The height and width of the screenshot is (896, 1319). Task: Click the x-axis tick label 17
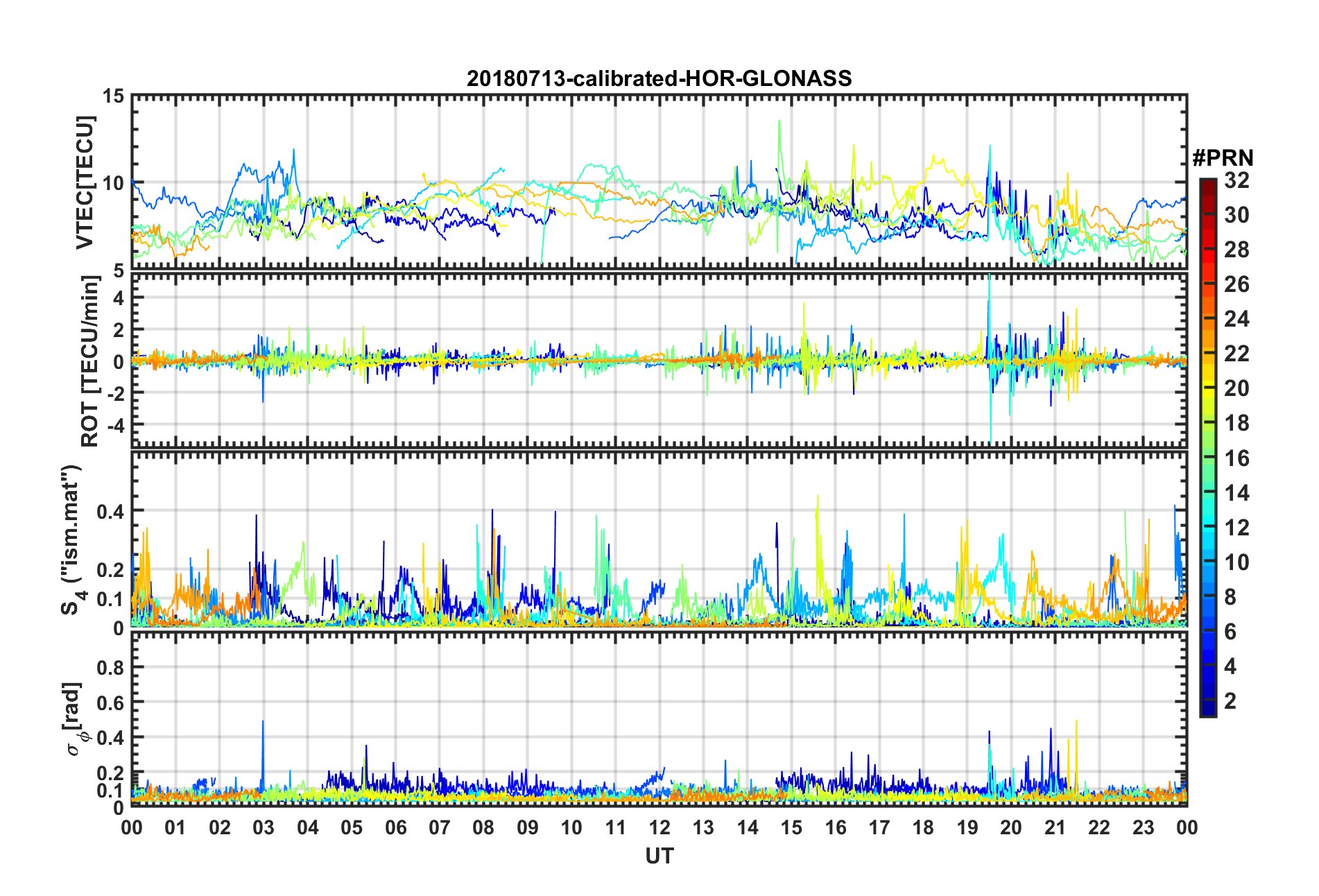coord(879,828)
